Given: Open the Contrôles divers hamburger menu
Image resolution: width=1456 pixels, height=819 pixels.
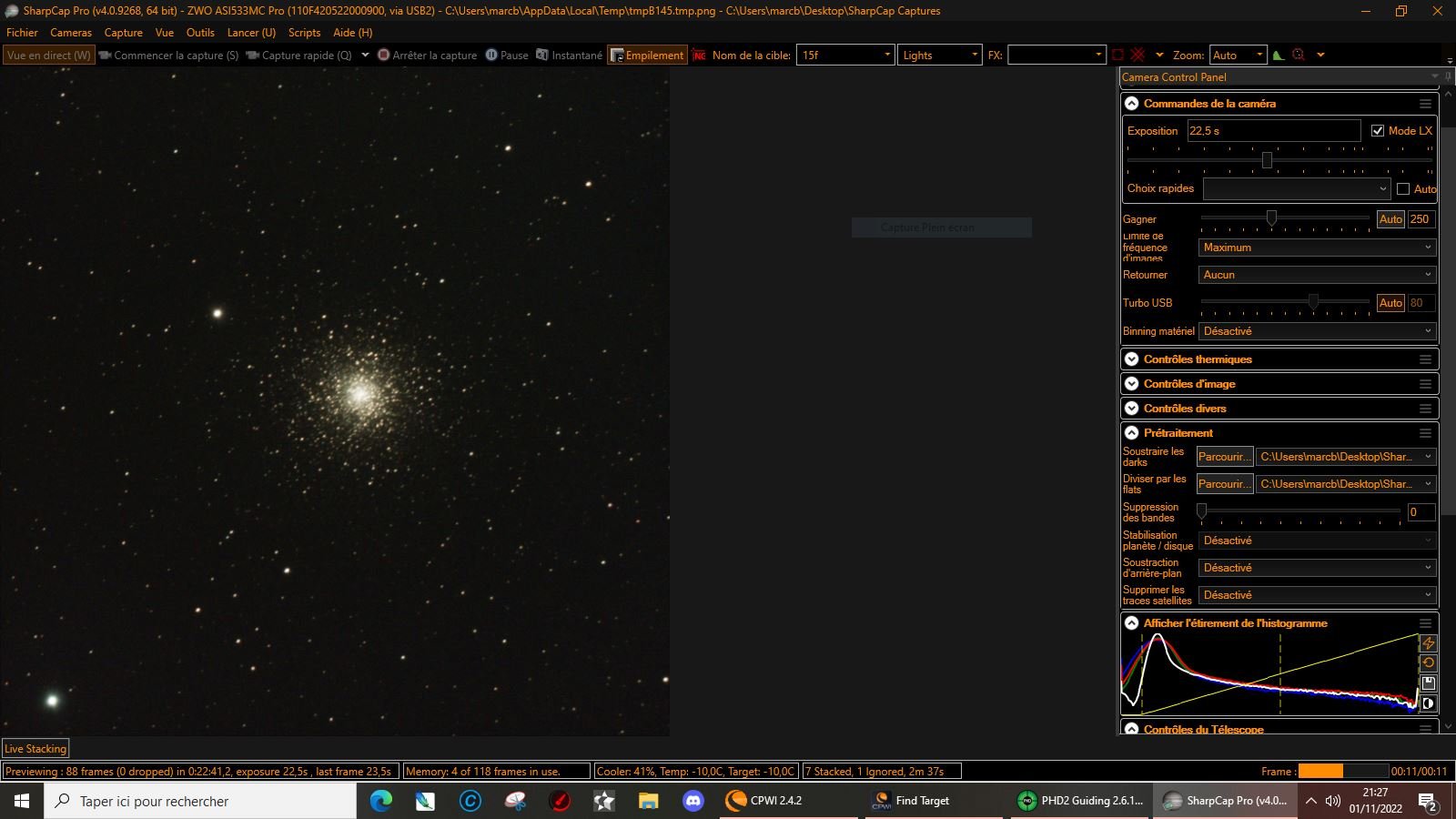Looking at the screenshot, I should pos(1426,409).
